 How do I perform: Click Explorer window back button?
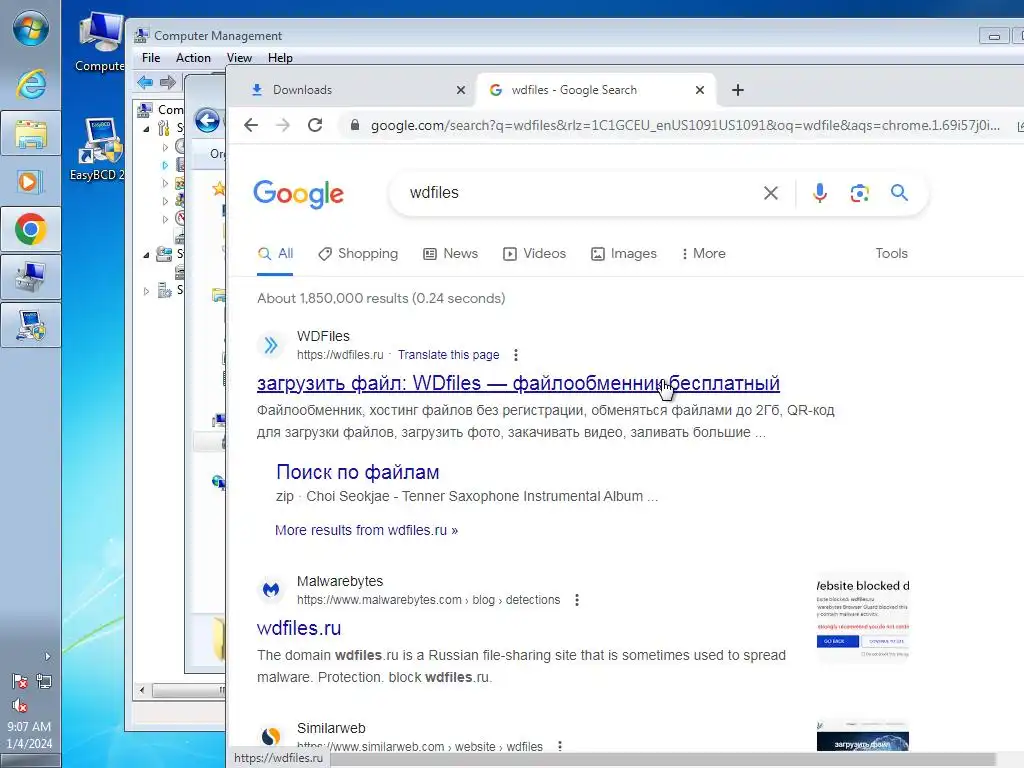207,121
